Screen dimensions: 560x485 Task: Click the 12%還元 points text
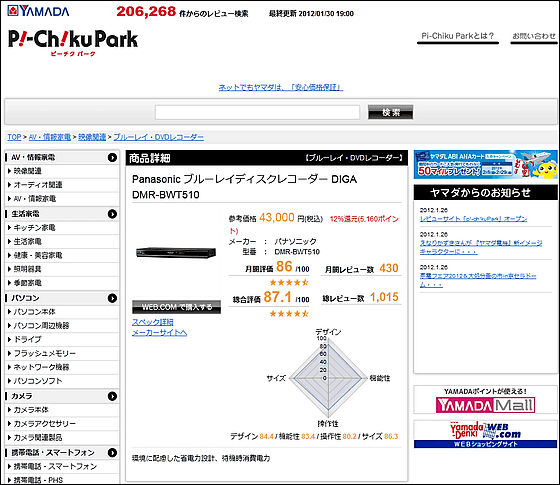(364, 219)
